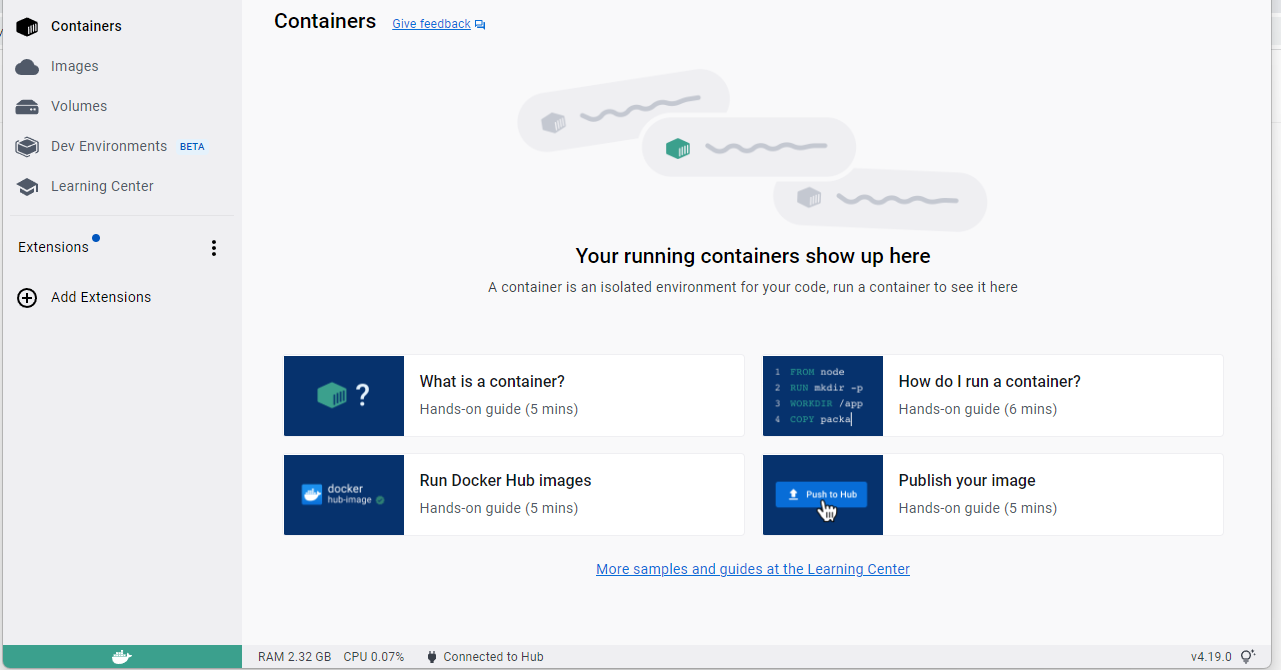Viewport: 1281px width, 670px height.
Task: Click the docker hub-image thumbnail
Action: click(344, 495)
